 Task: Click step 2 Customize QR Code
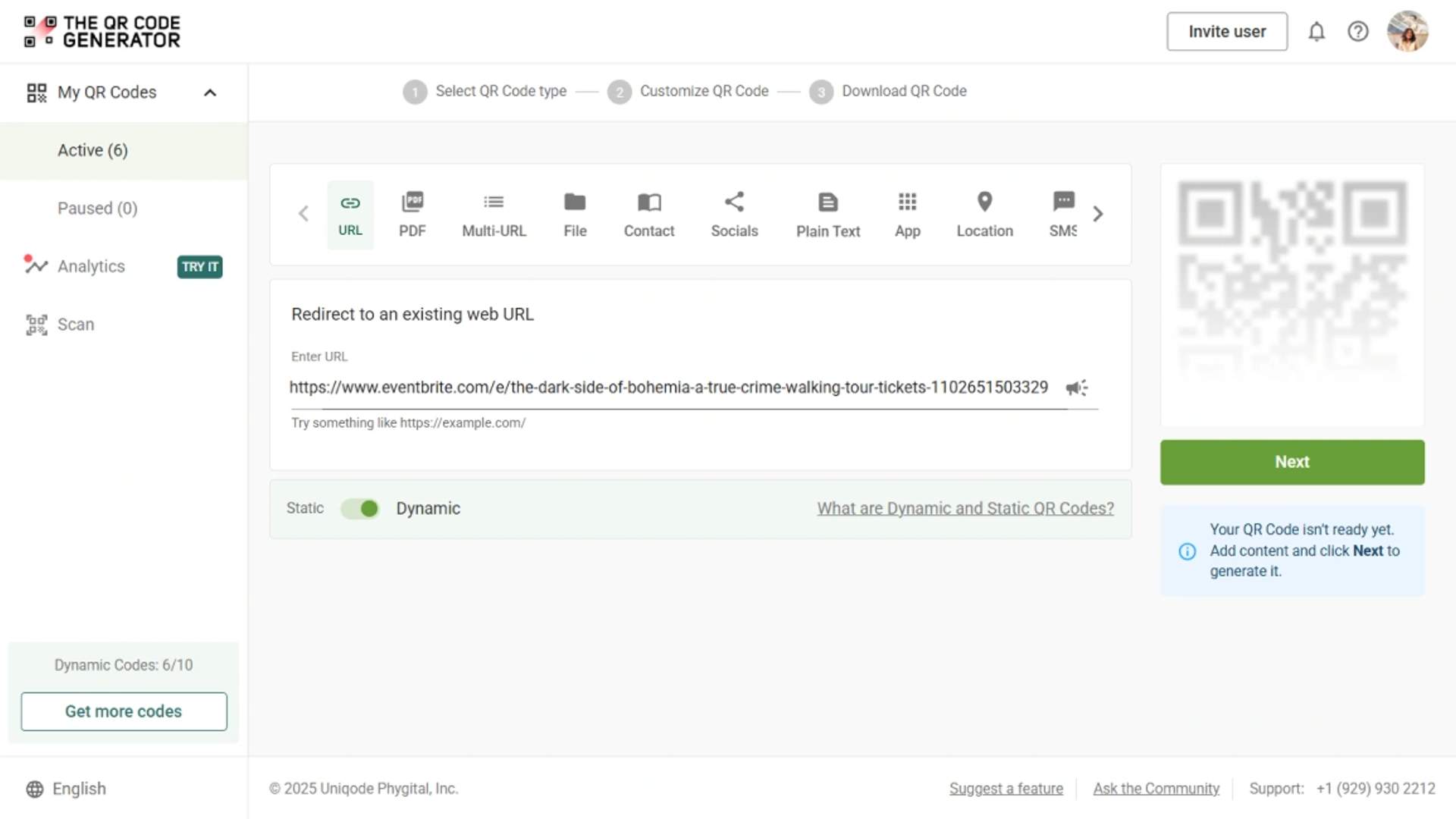click(x=688, y=91)
